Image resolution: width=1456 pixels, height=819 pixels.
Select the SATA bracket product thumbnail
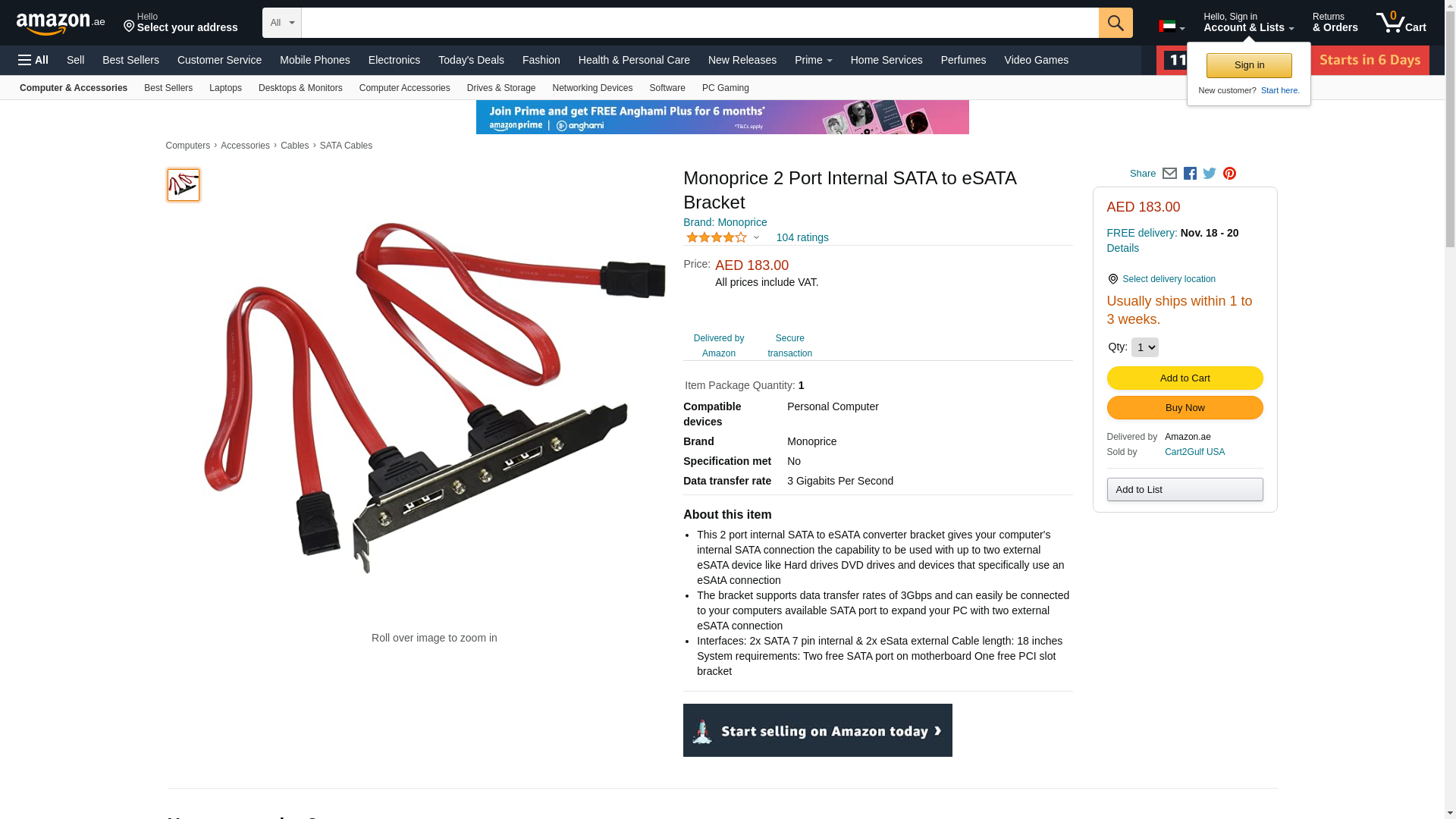184,185
